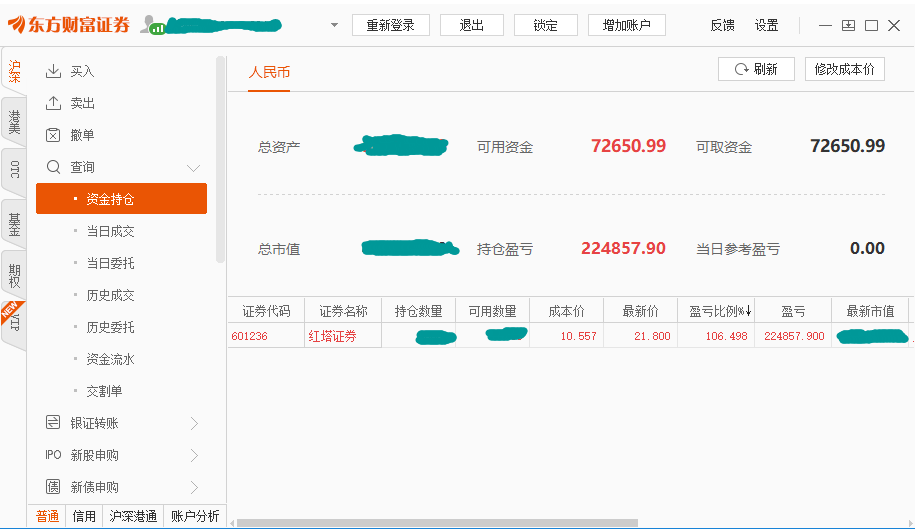915x529 pixels.
Task: Open the account selector dropdown arrow
Action: (334, 25)
